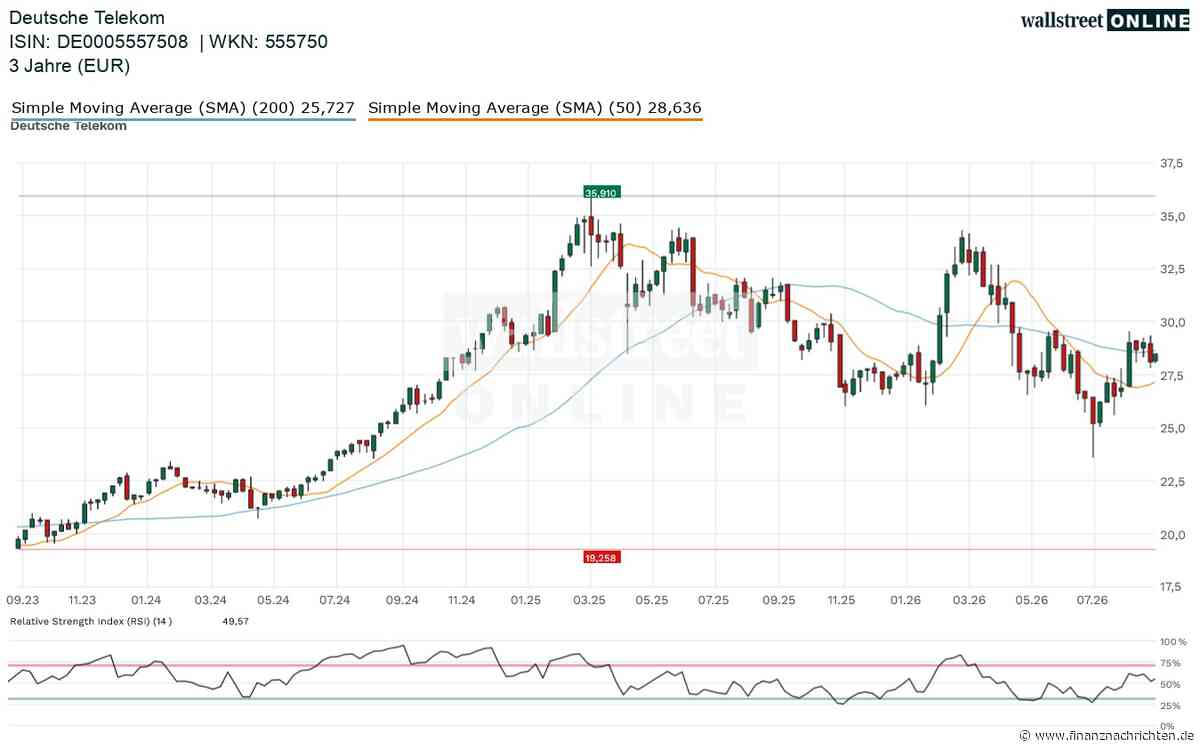
Task: Click the 07.25 date axis label
Action: (714, 600)
